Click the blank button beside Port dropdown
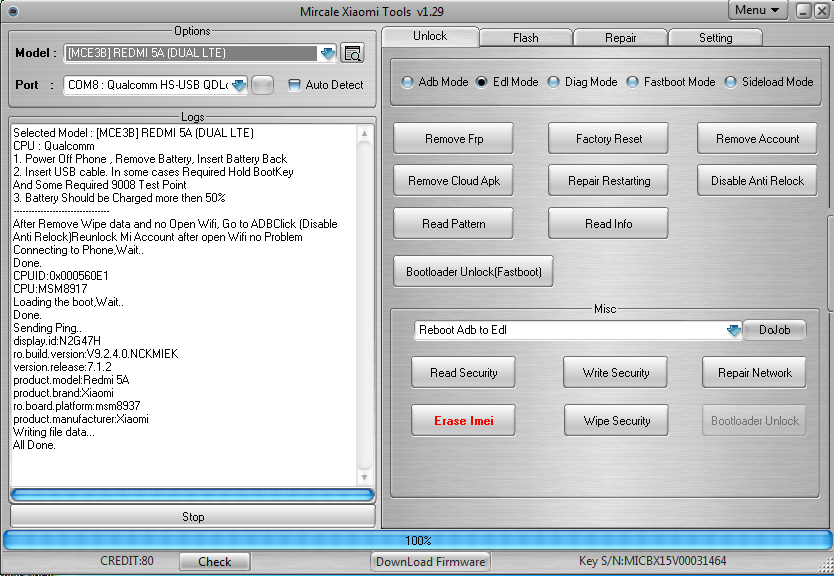Screen dimensions: 834x576 coord(262,85)
